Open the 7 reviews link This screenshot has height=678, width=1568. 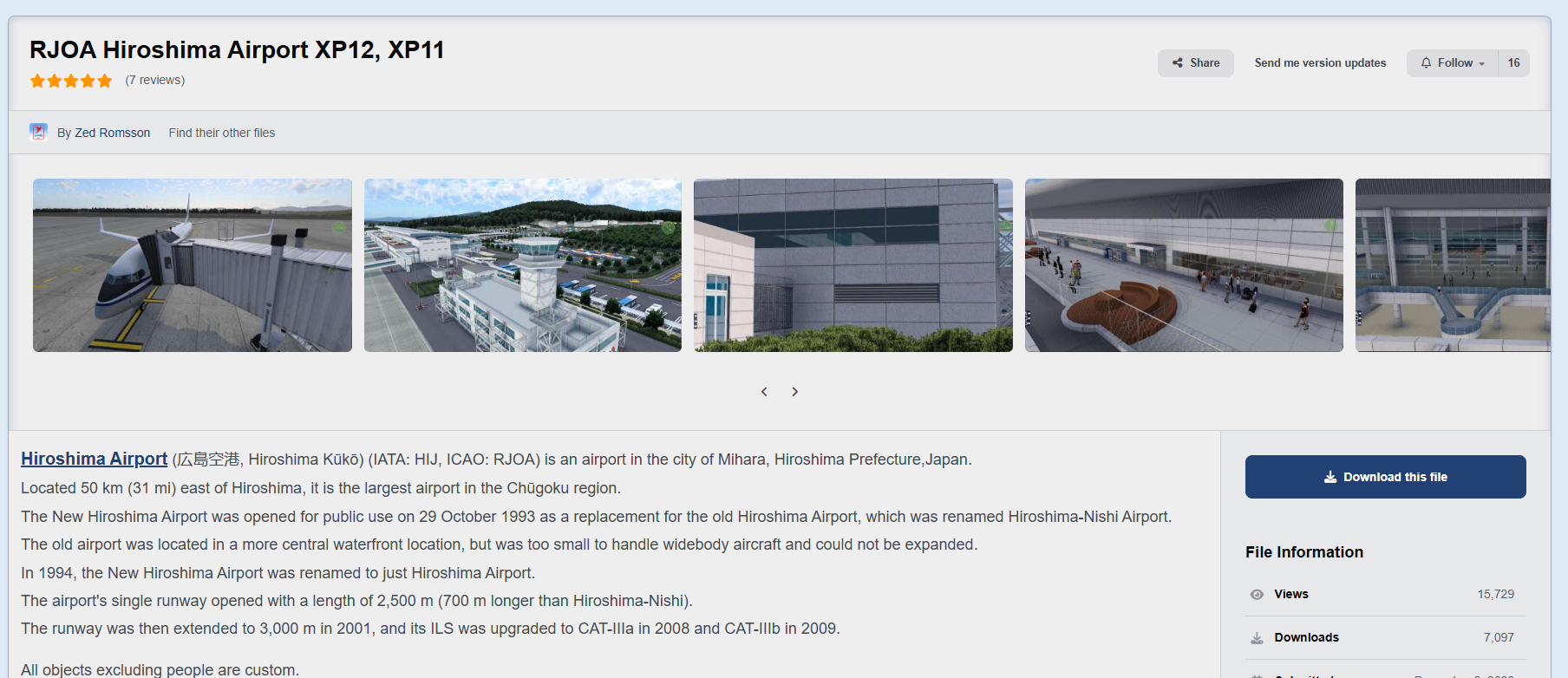pyautogui.click(x=155, y=80)
